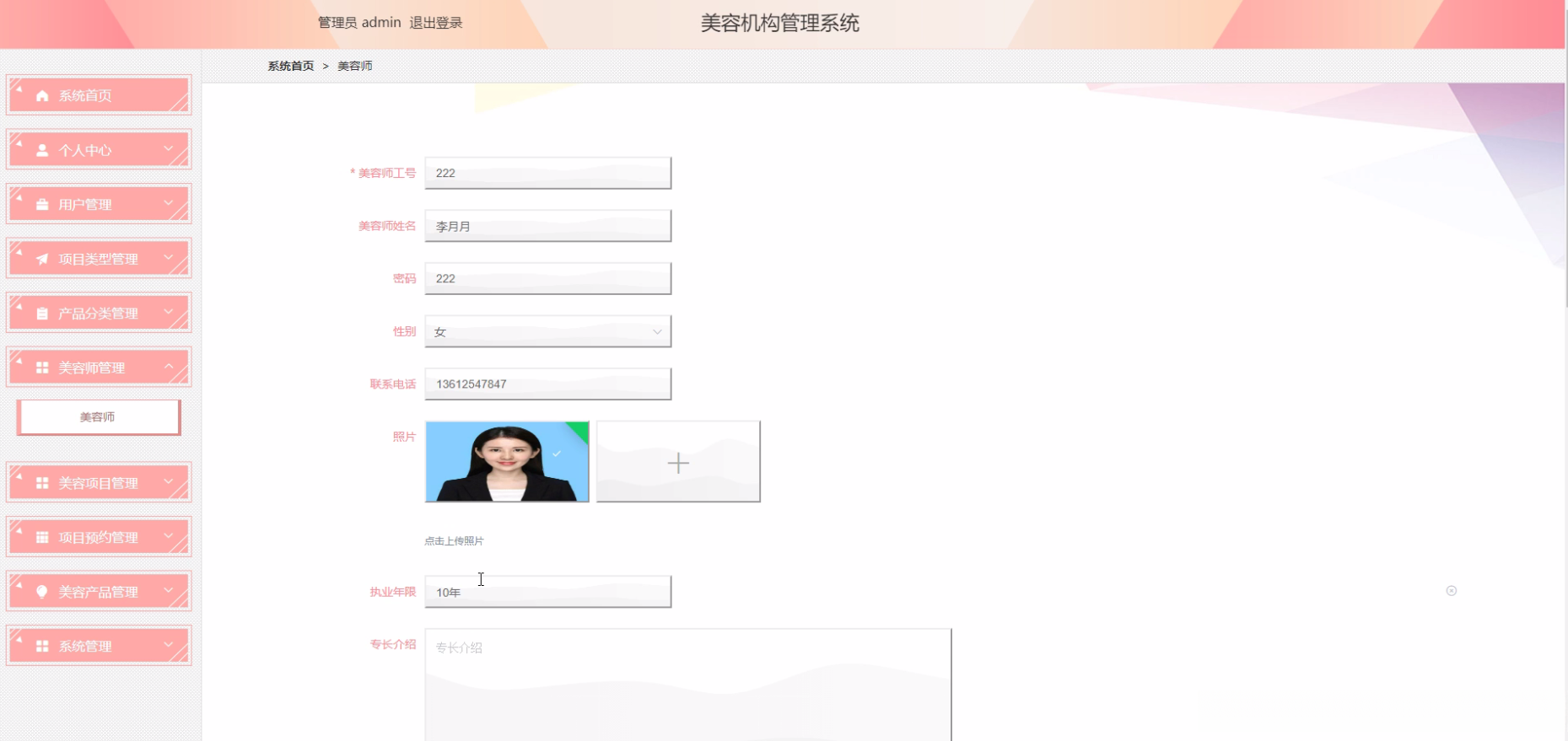1568x741 pixels.
Task: Click the 美容机构管理系统 title
Action: coord(780,24)
